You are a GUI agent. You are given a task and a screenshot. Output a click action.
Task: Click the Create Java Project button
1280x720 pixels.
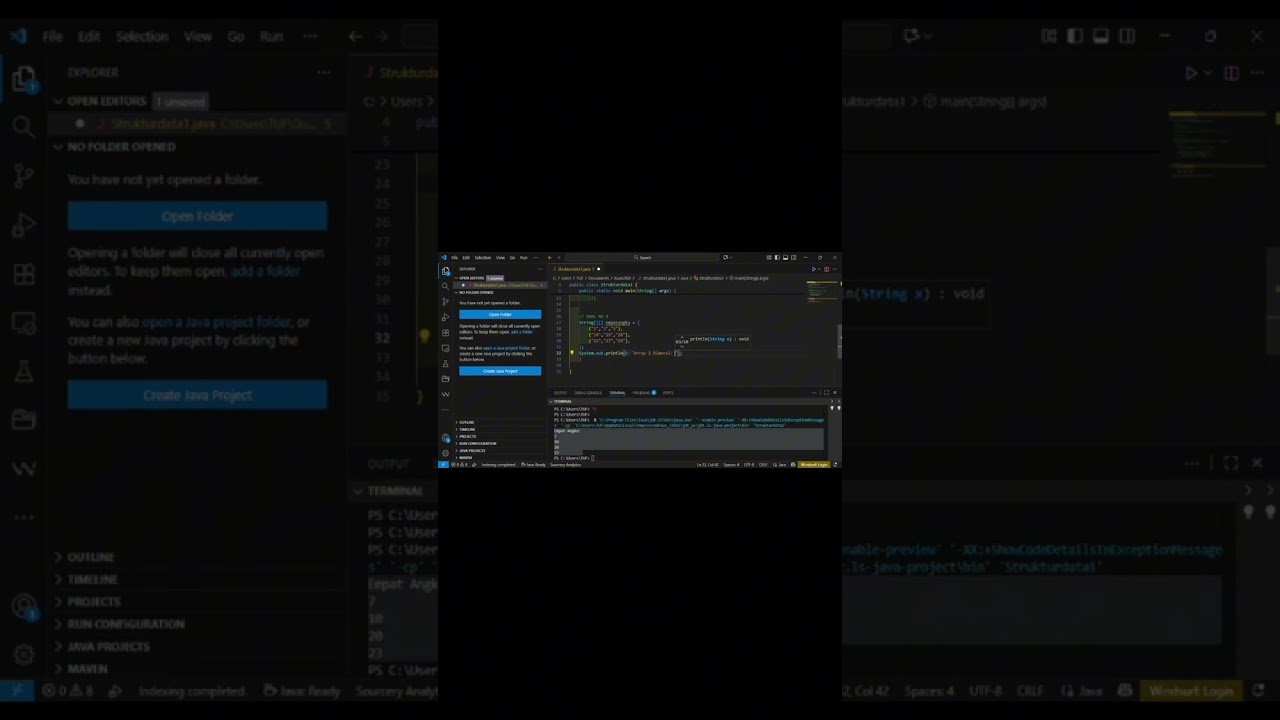coord(500,371)
